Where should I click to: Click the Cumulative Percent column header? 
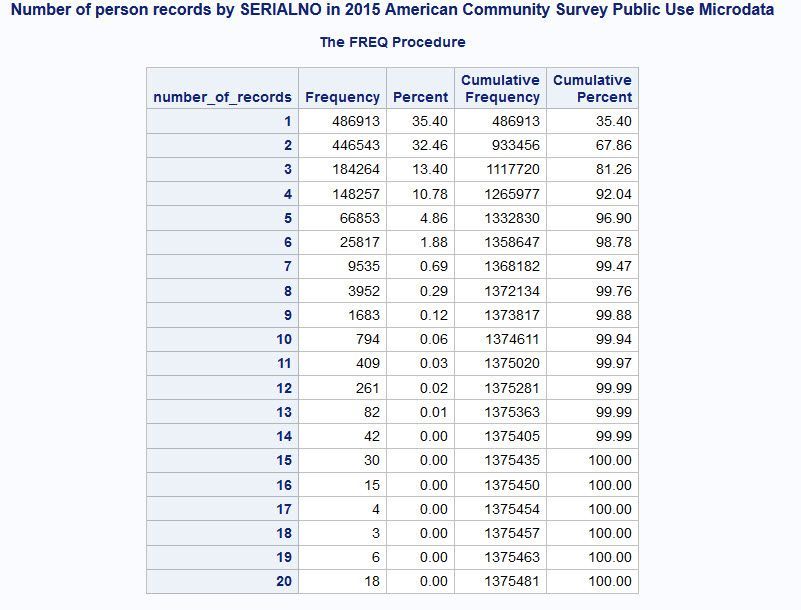pos(592,88)
